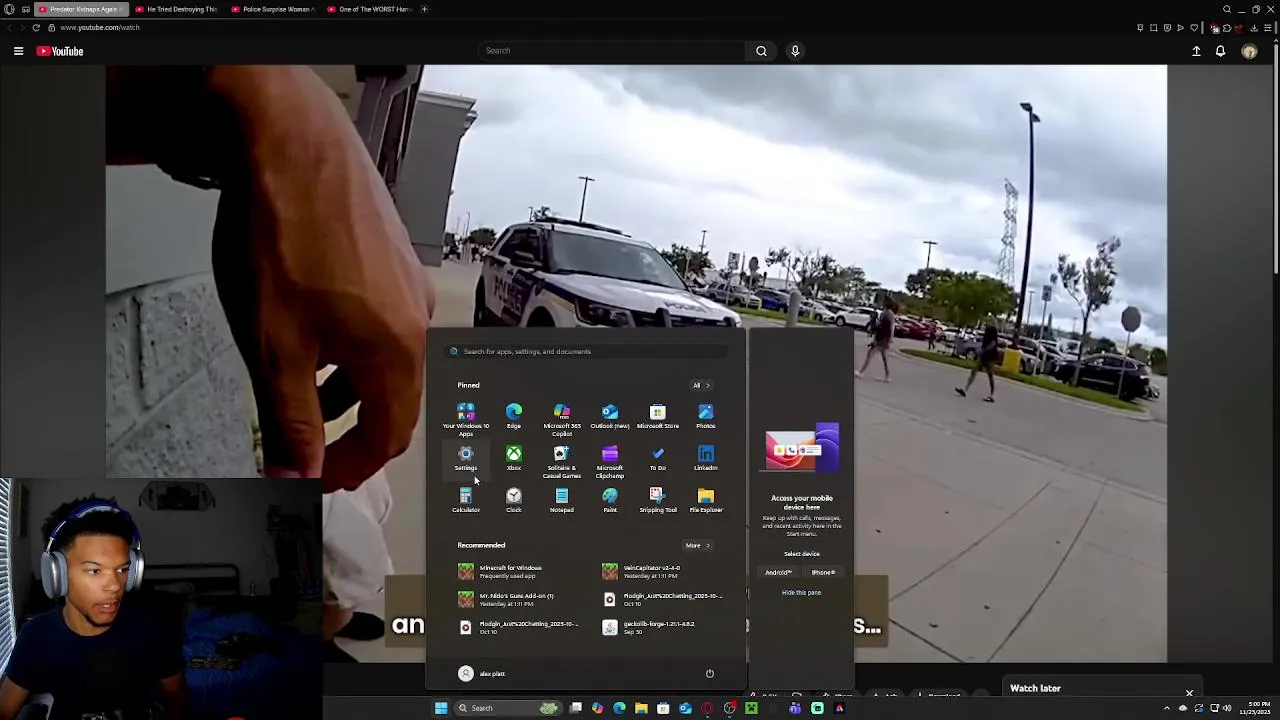The image size is (1280, 720).
Task: Open the YouTube account avatar menu
Action: pos(1249,51)
